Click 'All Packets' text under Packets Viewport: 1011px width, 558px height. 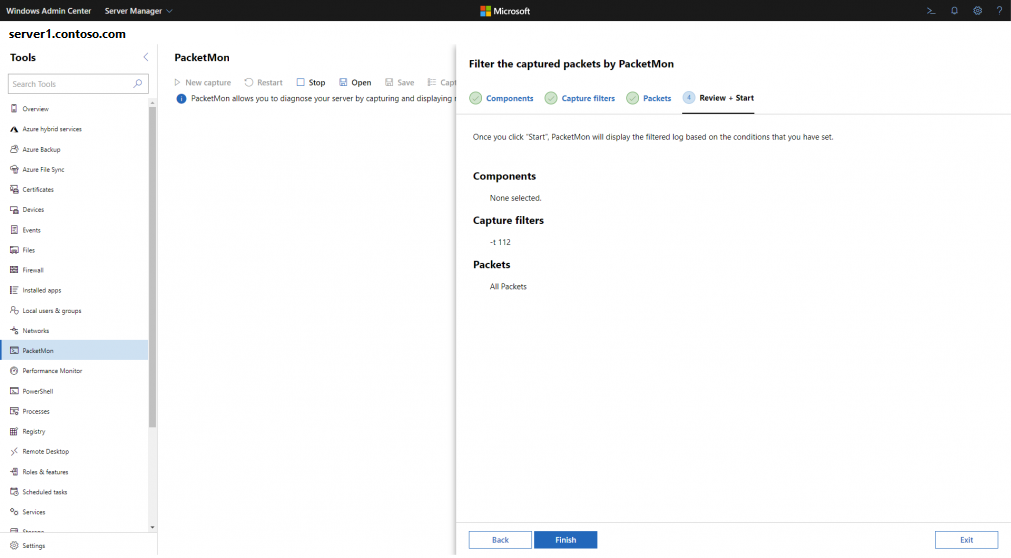[x=508, y=286]
